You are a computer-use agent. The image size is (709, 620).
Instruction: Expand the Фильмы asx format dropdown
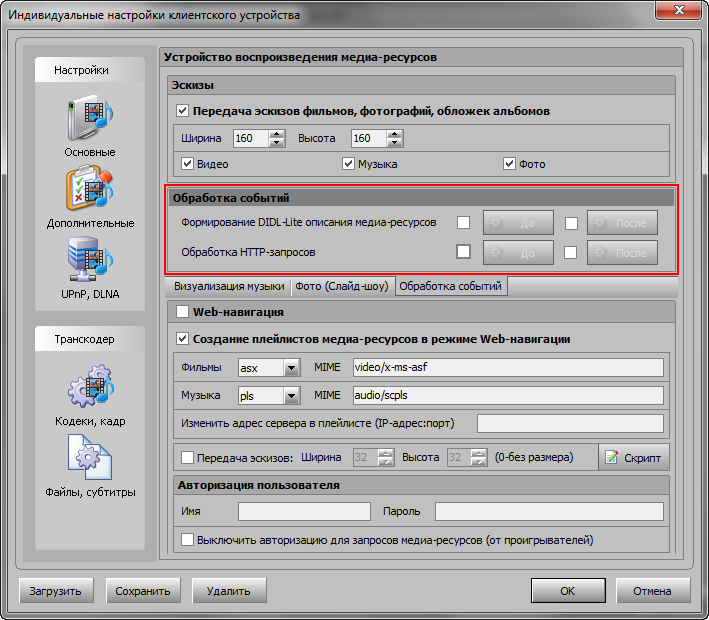291,368
